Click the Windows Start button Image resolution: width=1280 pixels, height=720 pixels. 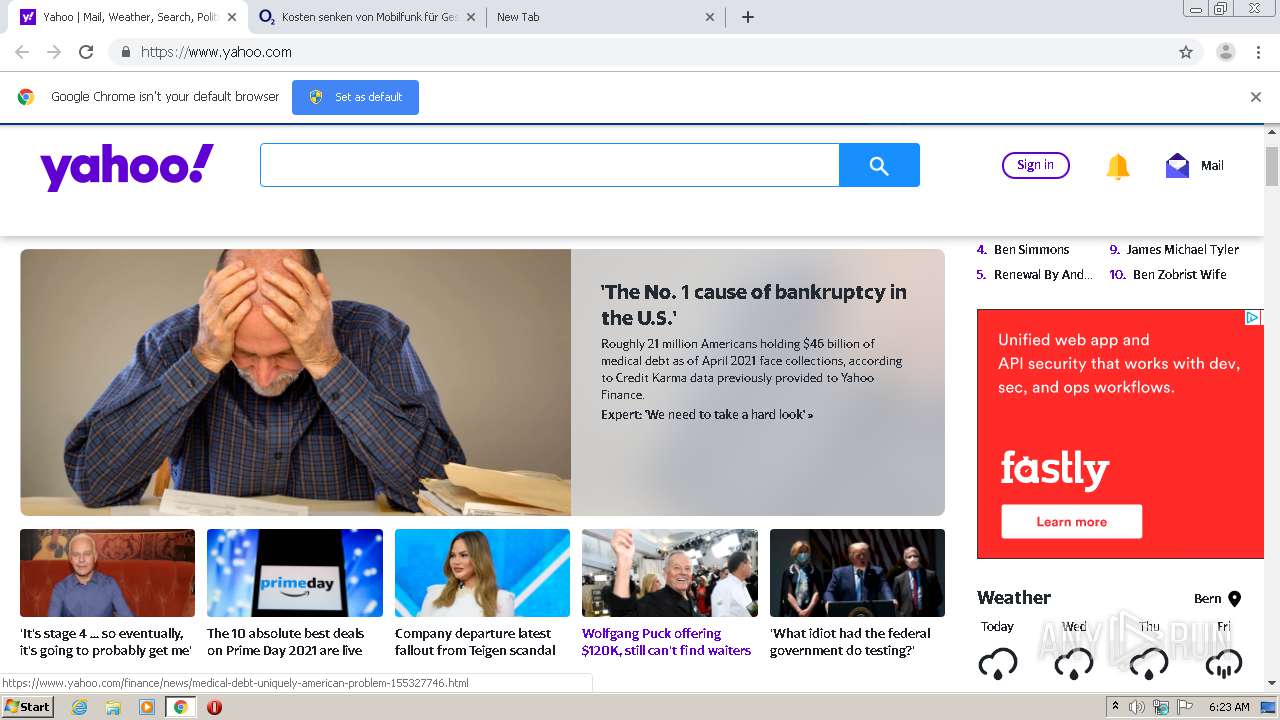(27, 706)
